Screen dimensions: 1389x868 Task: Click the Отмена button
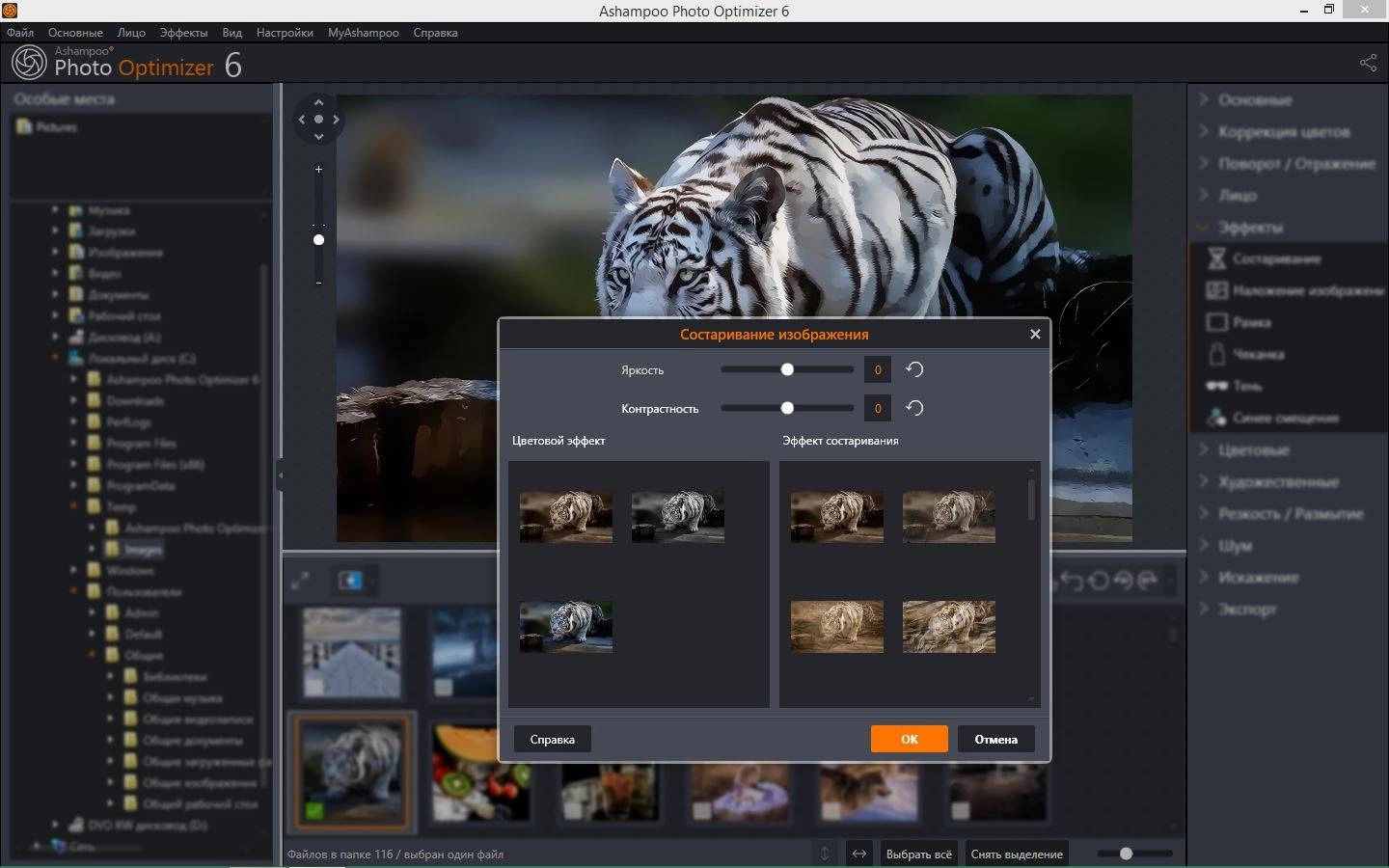[x=995, y=739]
